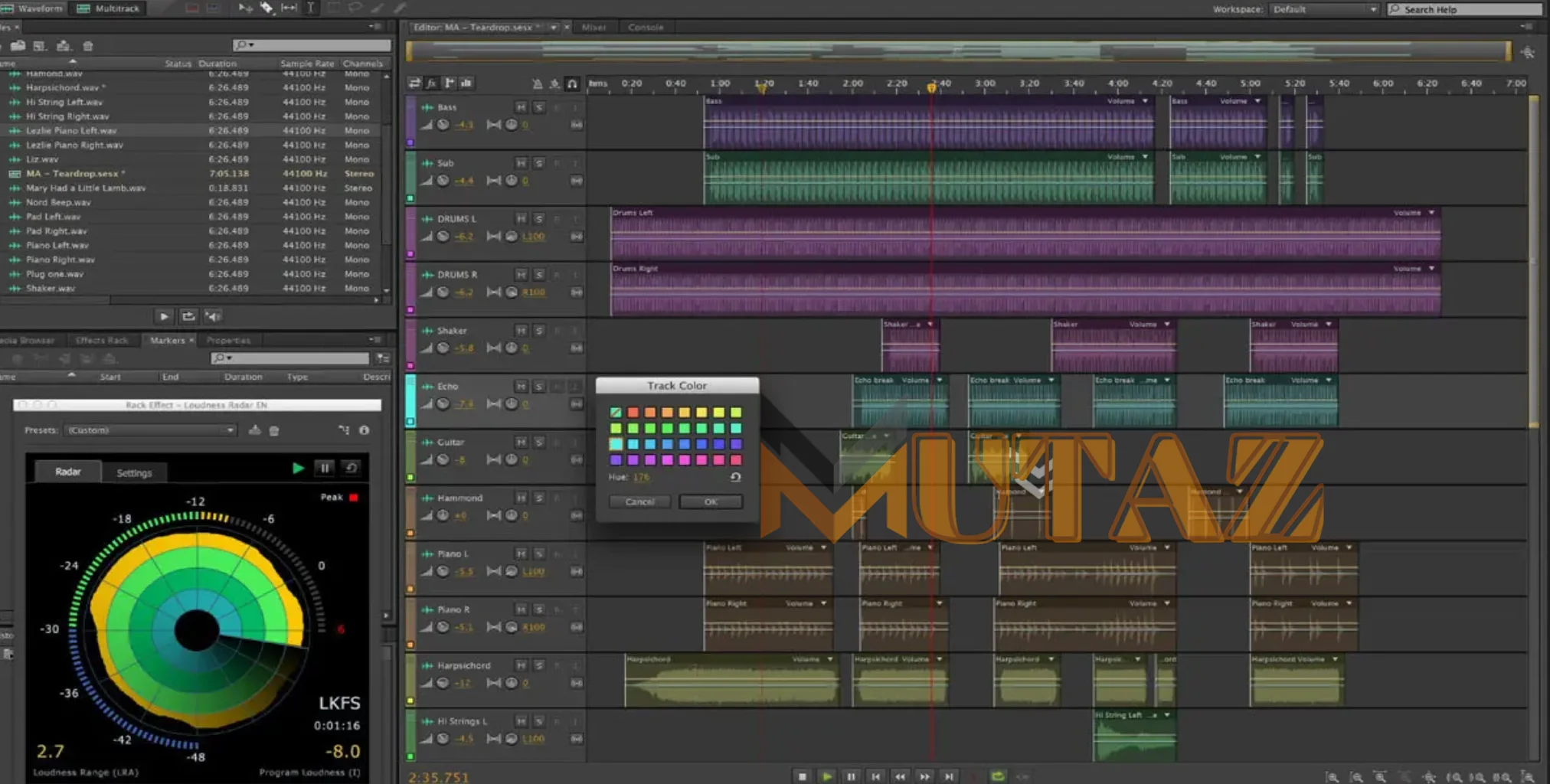Open Volume dropdown on first Harpsichord clip
The width and height of the screenshot is (1550, 784).
point(829,659)
